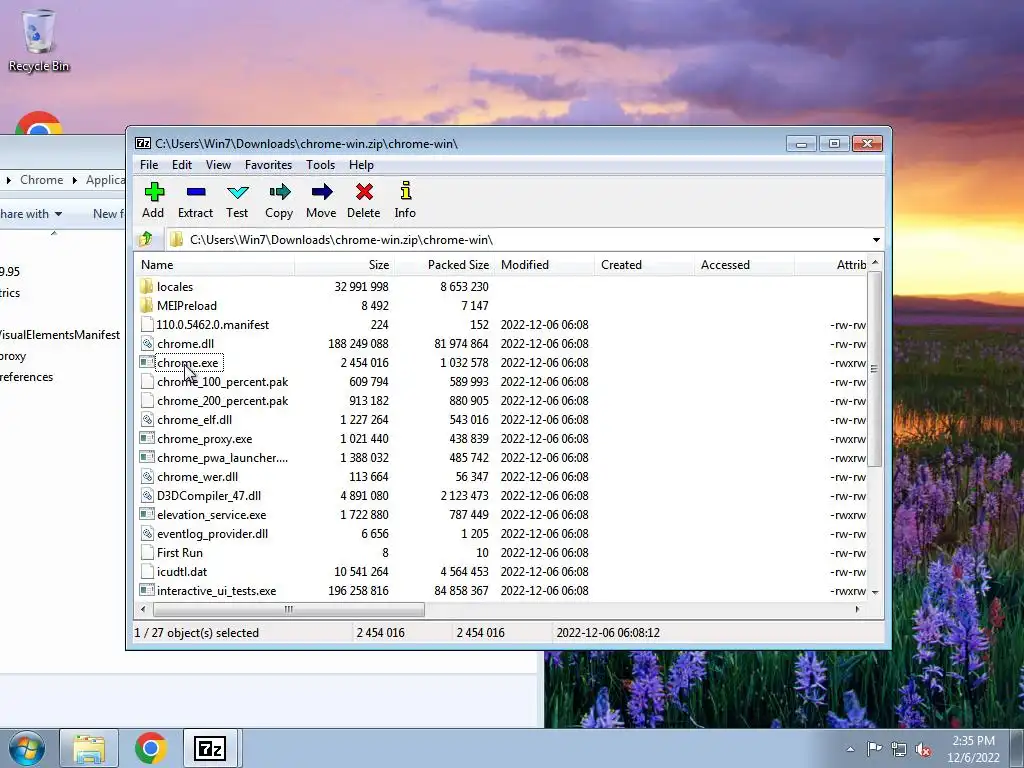
Task: Click the D3DCompiler_47.dll file icon
Action: pyautogui.click(x=147, y=496)
